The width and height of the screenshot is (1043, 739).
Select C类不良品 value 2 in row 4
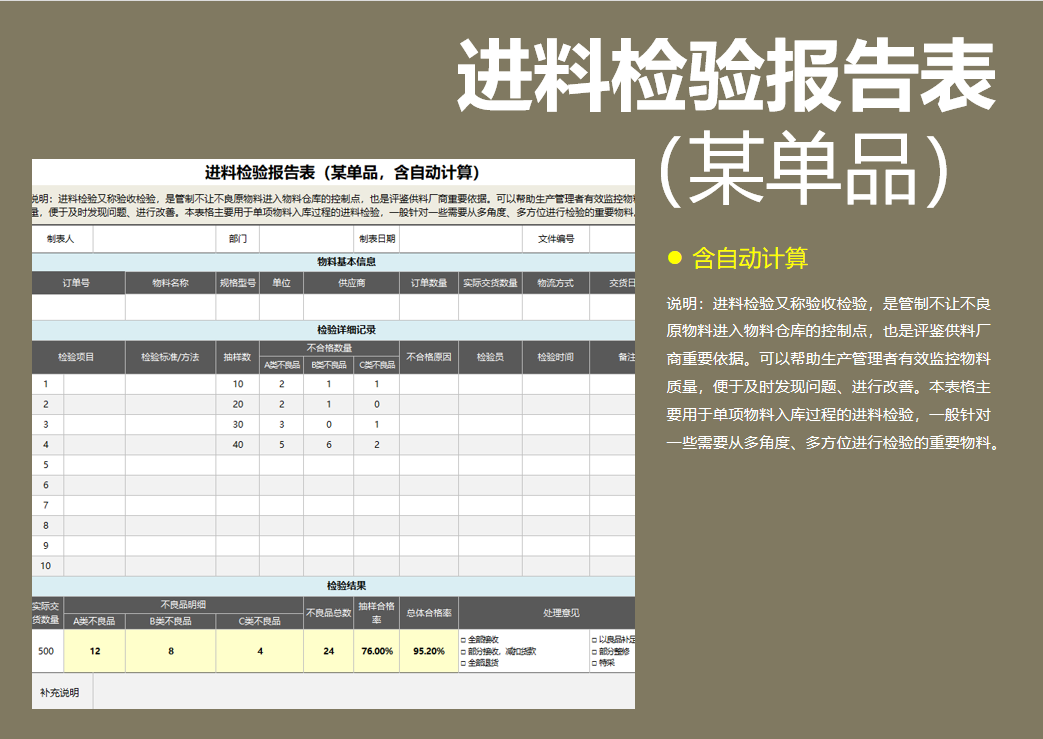pos(376,444)
